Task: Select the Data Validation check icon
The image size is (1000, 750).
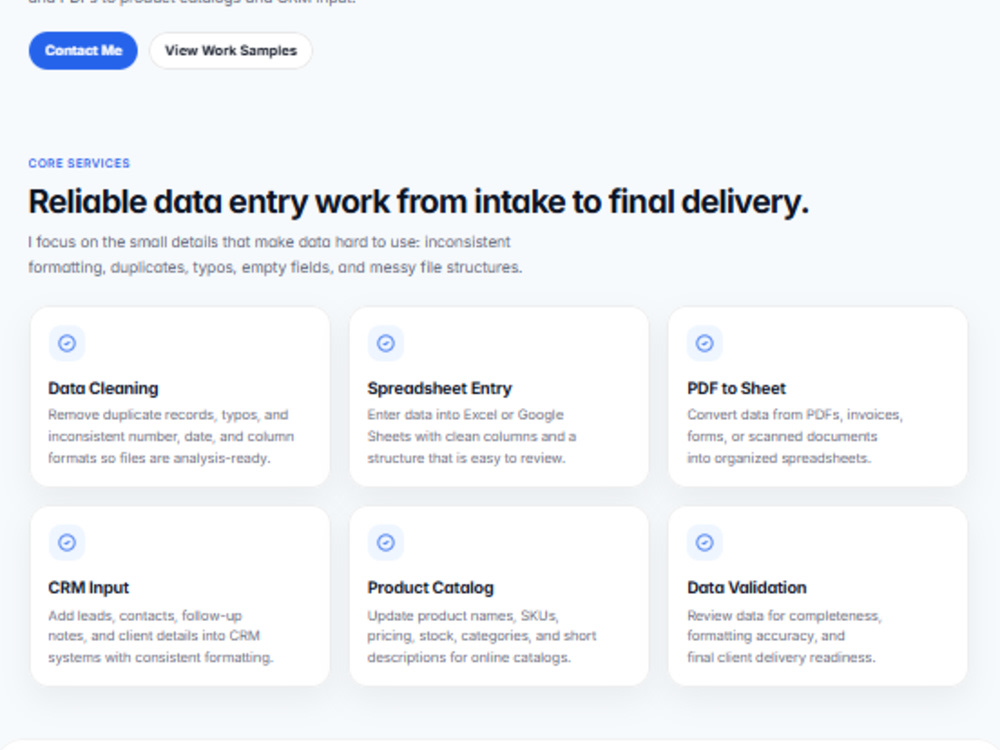Action: (x=705, y=543)
